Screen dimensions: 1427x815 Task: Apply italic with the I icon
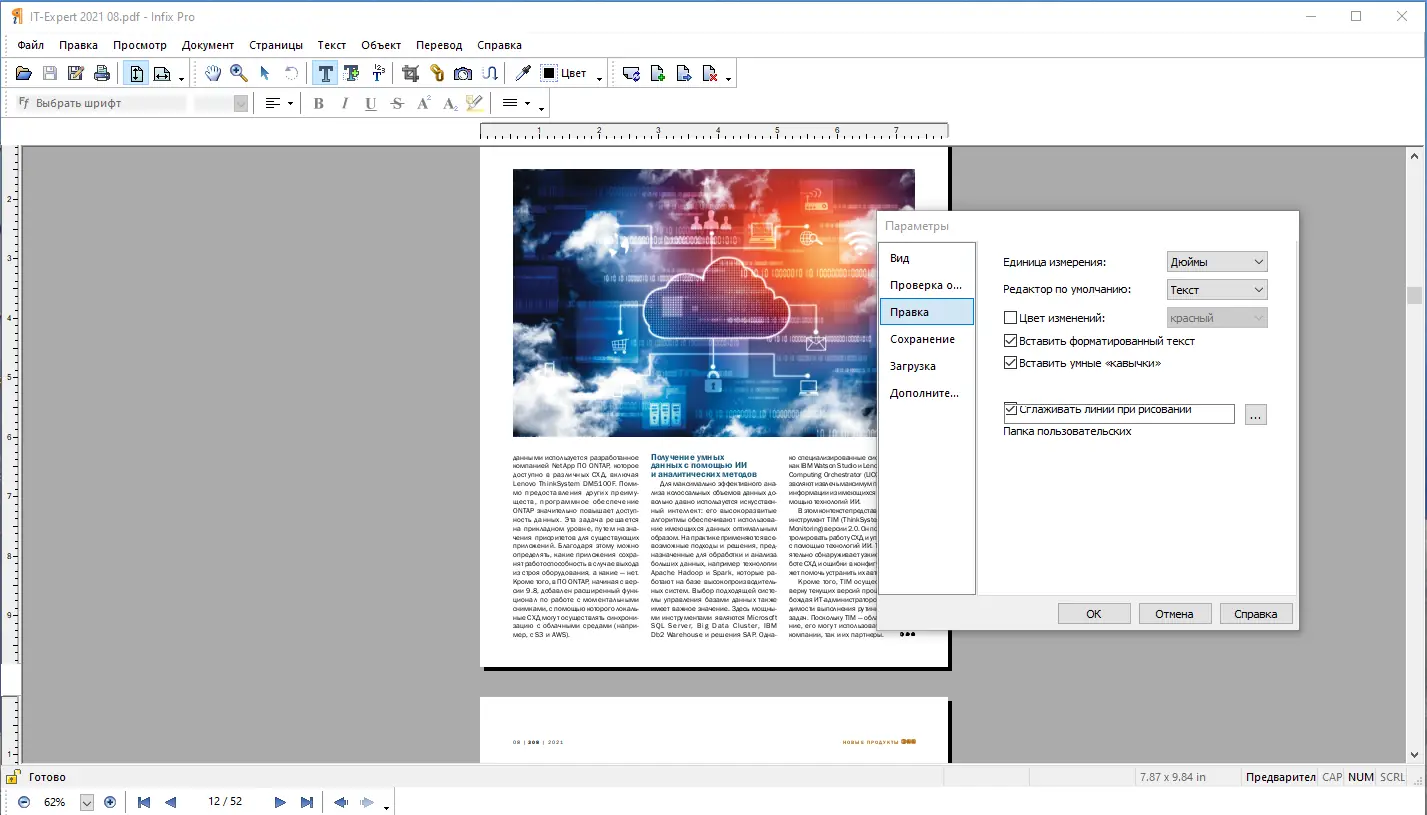[345, 103]
